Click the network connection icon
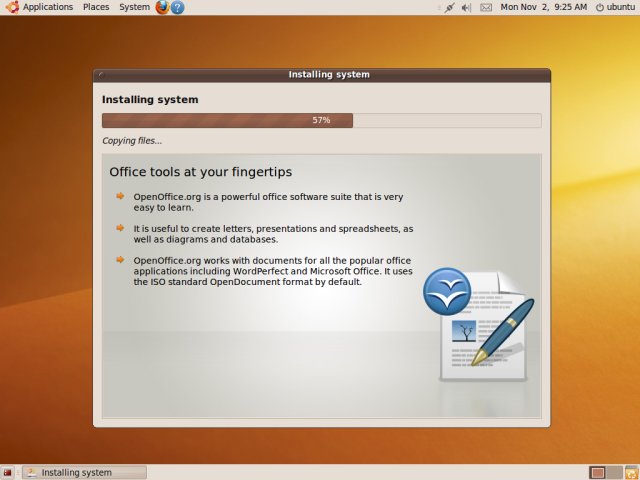 (450, 7)
